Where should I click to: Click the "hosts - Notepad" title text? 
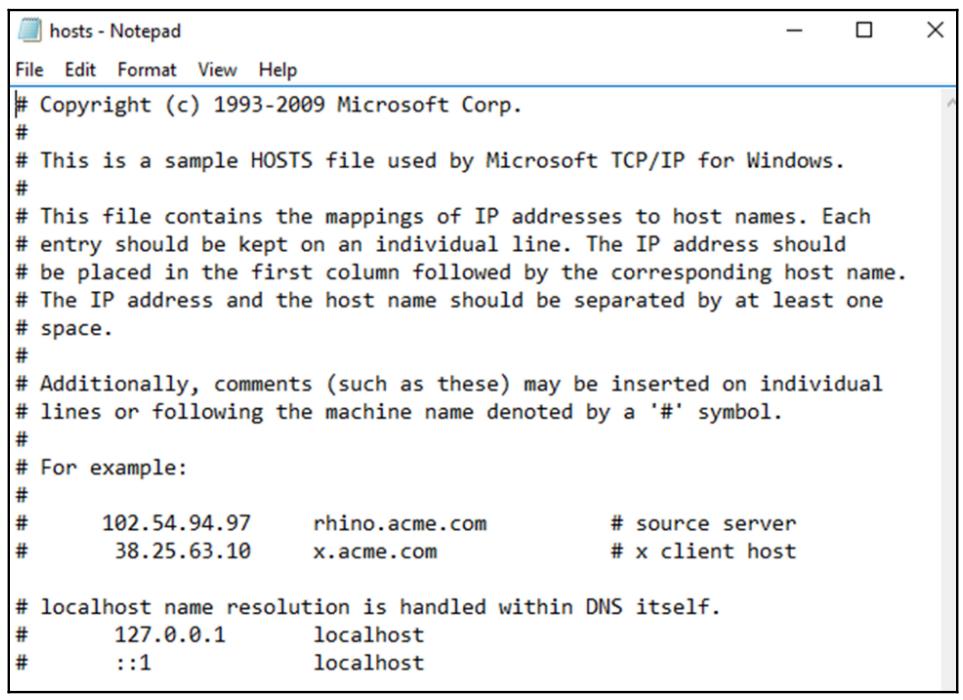[x=116, y=31]
